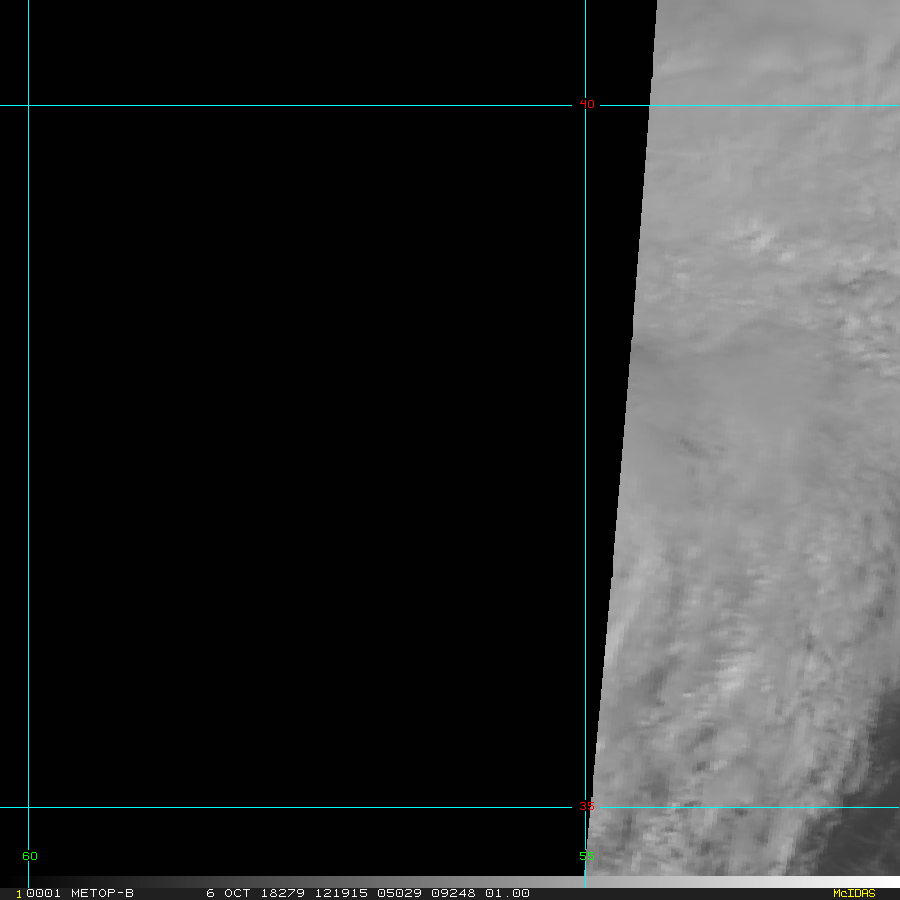
Task: Click the bright cloud patch below the 40 latitude line
Action: tap(760, 238)
